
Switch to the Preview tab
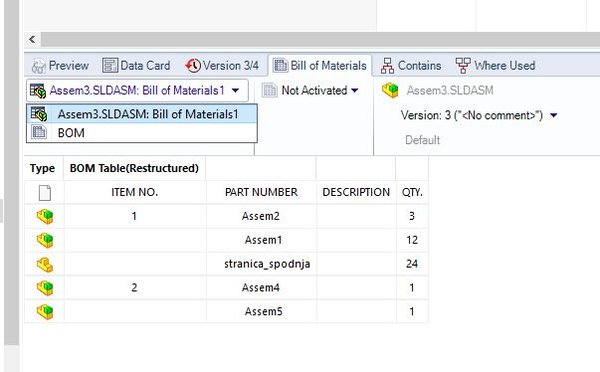(x=60, y=66)
